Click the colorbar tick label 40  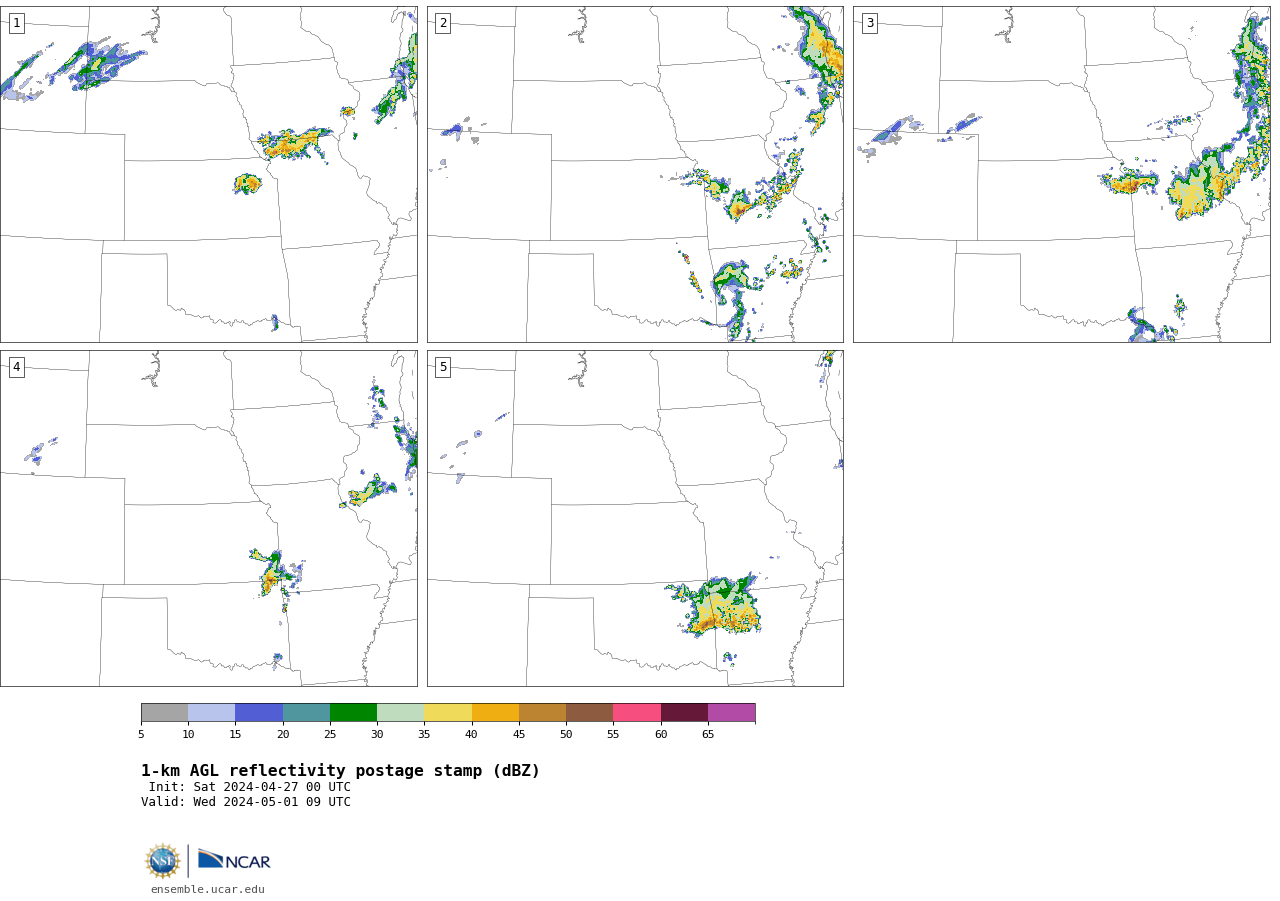click(x=471, y=735)
